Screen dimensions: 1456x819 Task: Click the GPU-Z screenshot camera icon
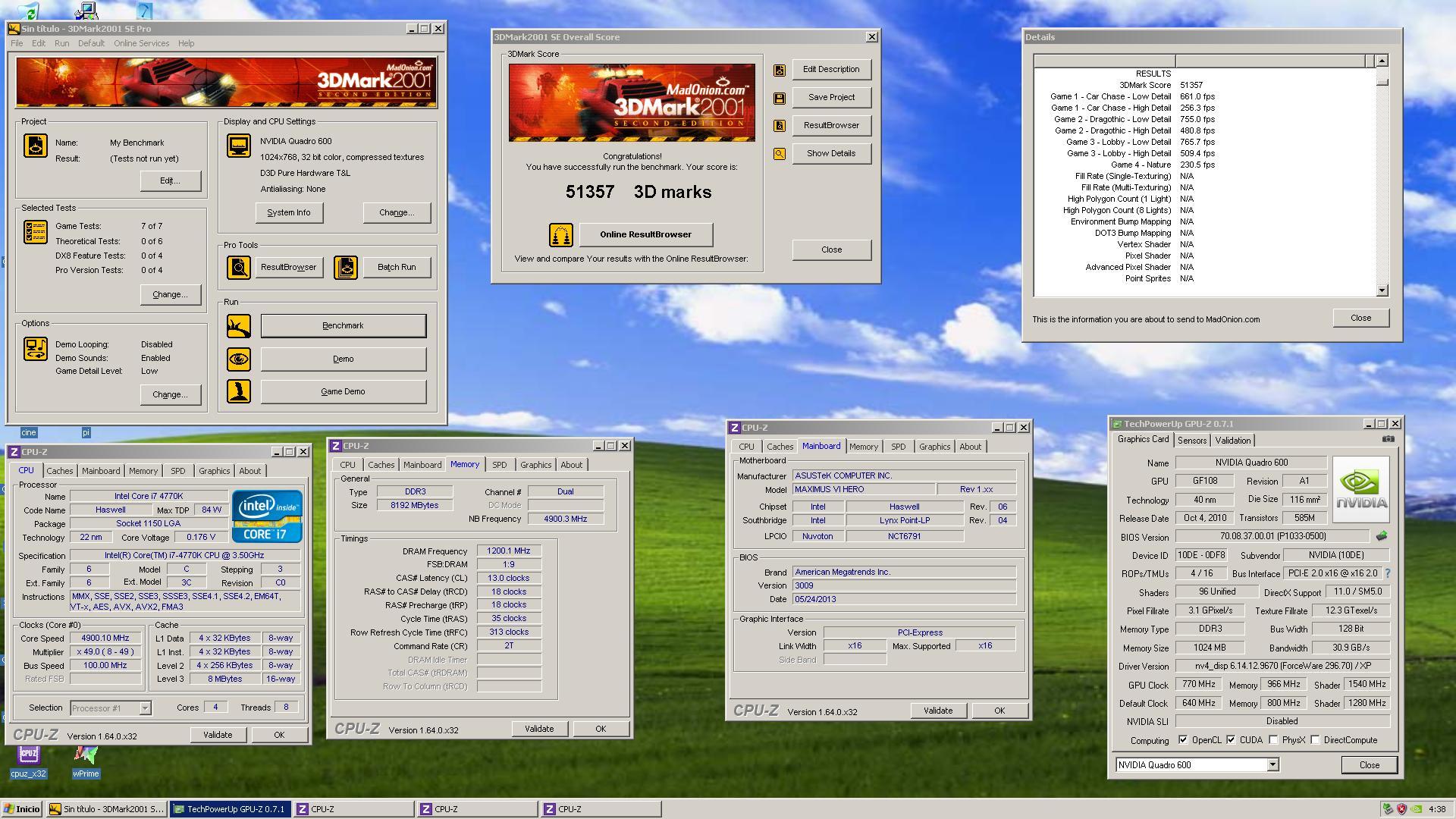1389,439
